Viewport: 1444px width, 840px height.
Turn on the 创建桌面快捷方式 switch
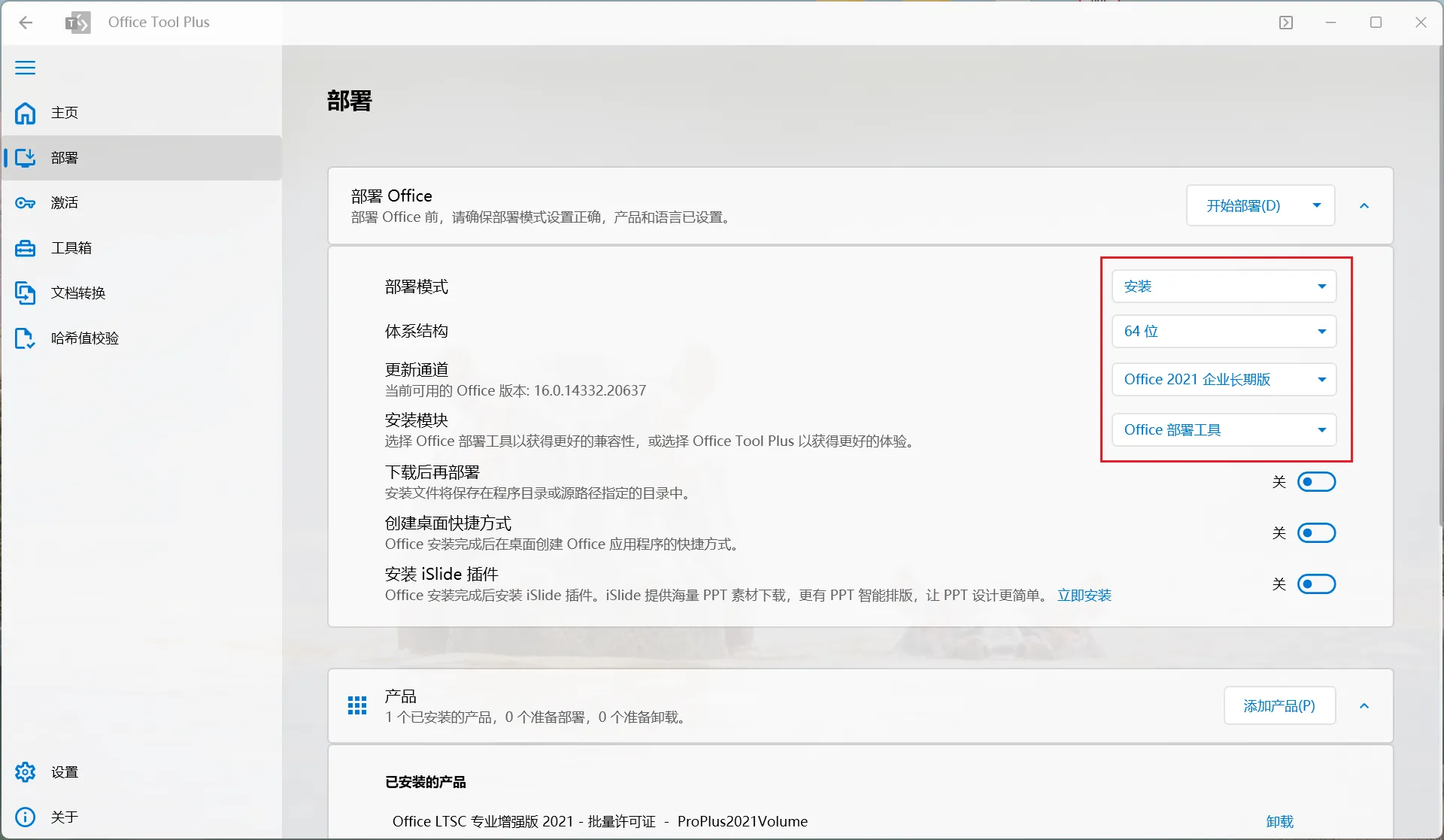1316,533
